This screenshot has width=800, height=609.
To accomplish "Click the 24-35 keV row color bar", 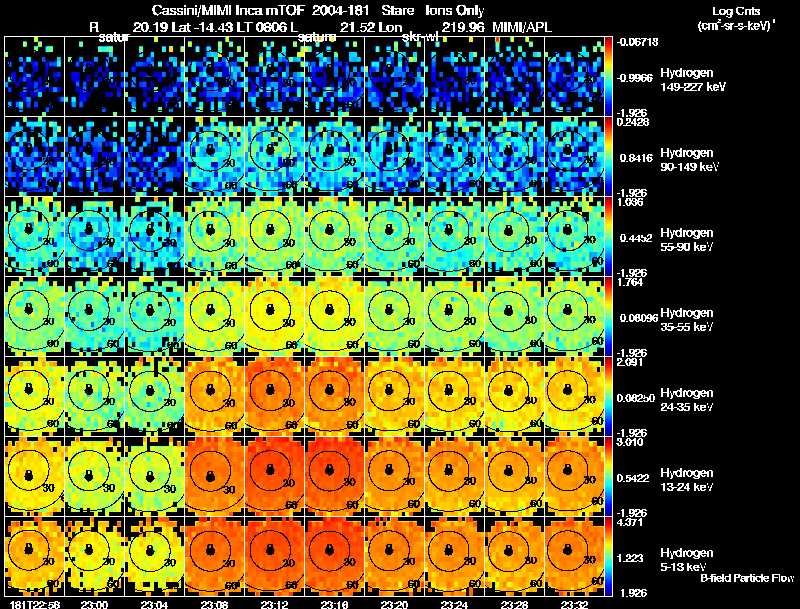I will coord(608,396).
